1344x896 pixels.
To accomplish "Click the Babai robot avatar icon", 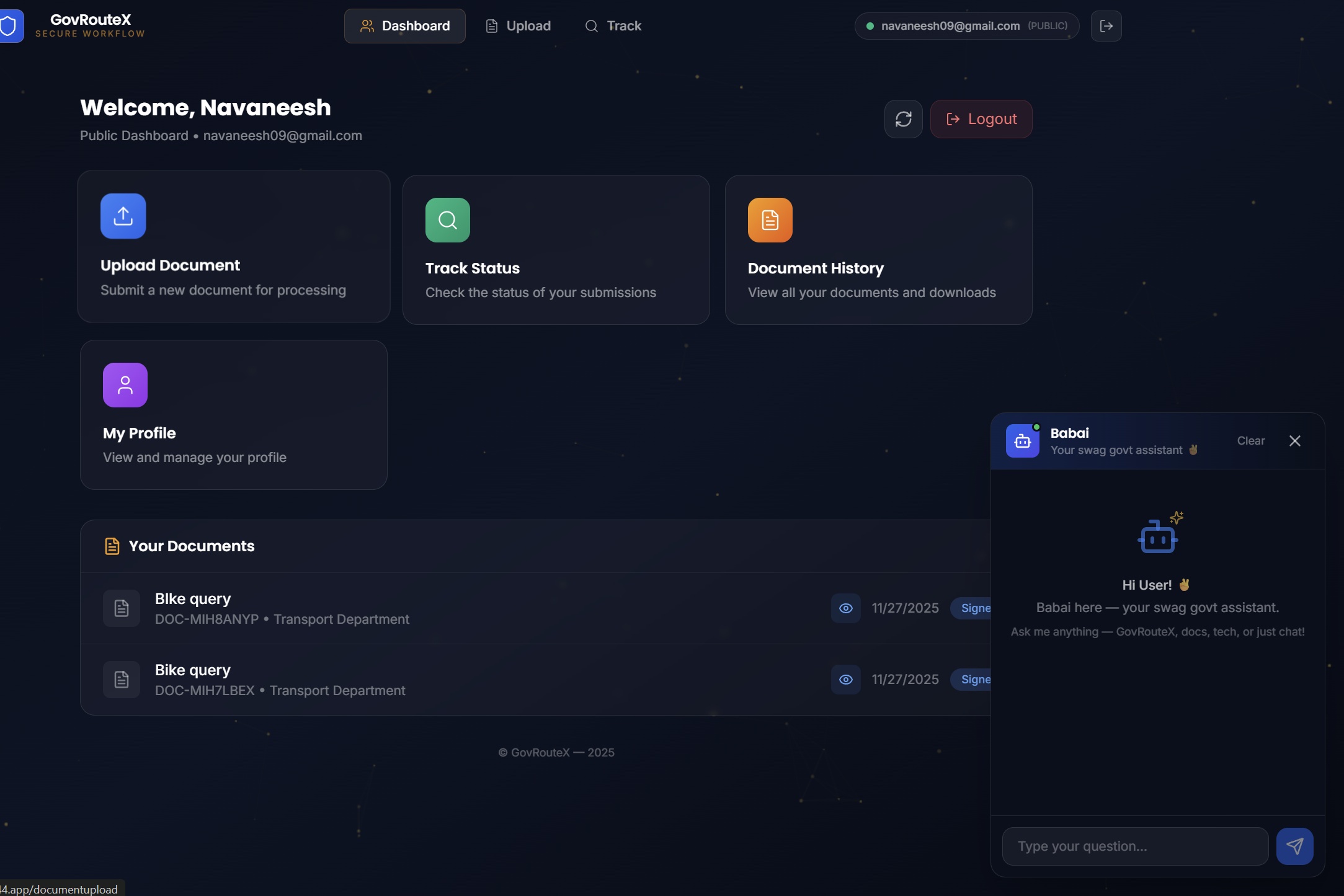I will pos(1022,441).
